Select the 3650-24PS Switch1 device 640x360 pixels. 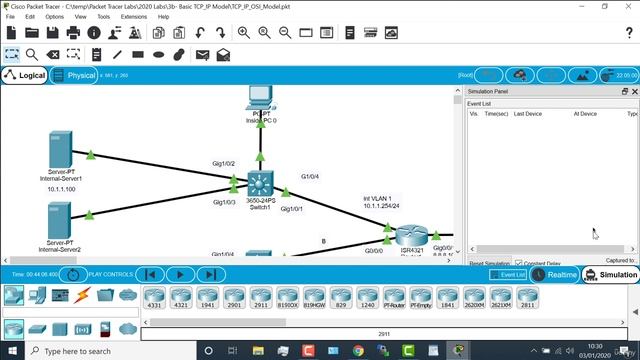[x=260, y=184]
